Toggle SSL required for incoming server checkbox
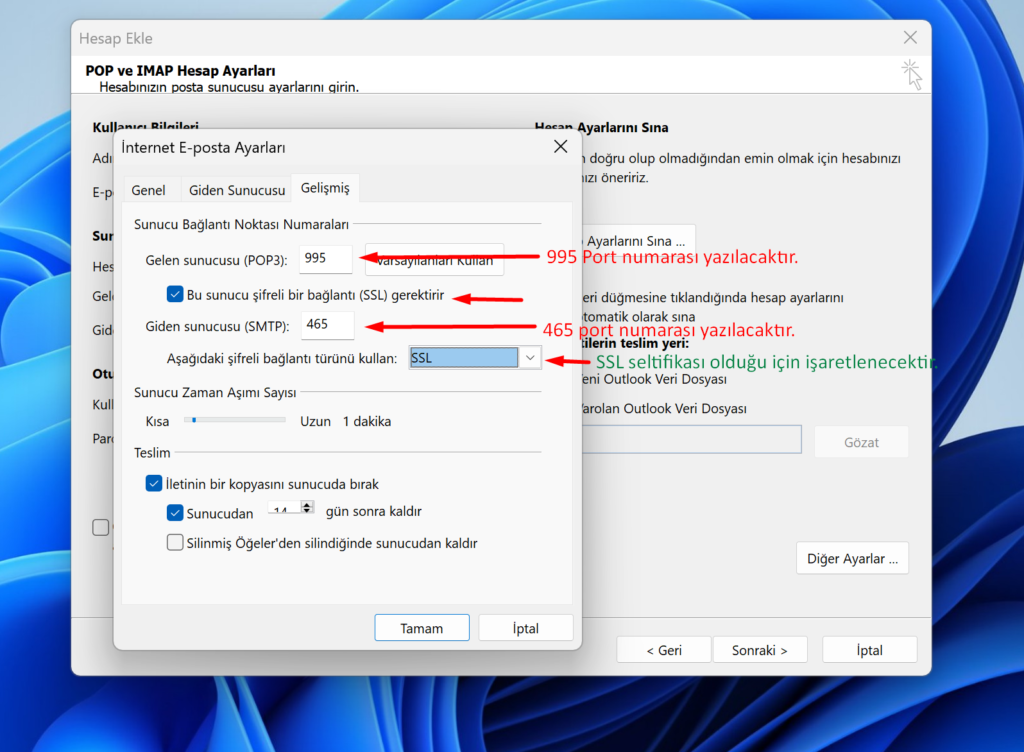This screenshot has width=1024, height=752. (175, 295)
